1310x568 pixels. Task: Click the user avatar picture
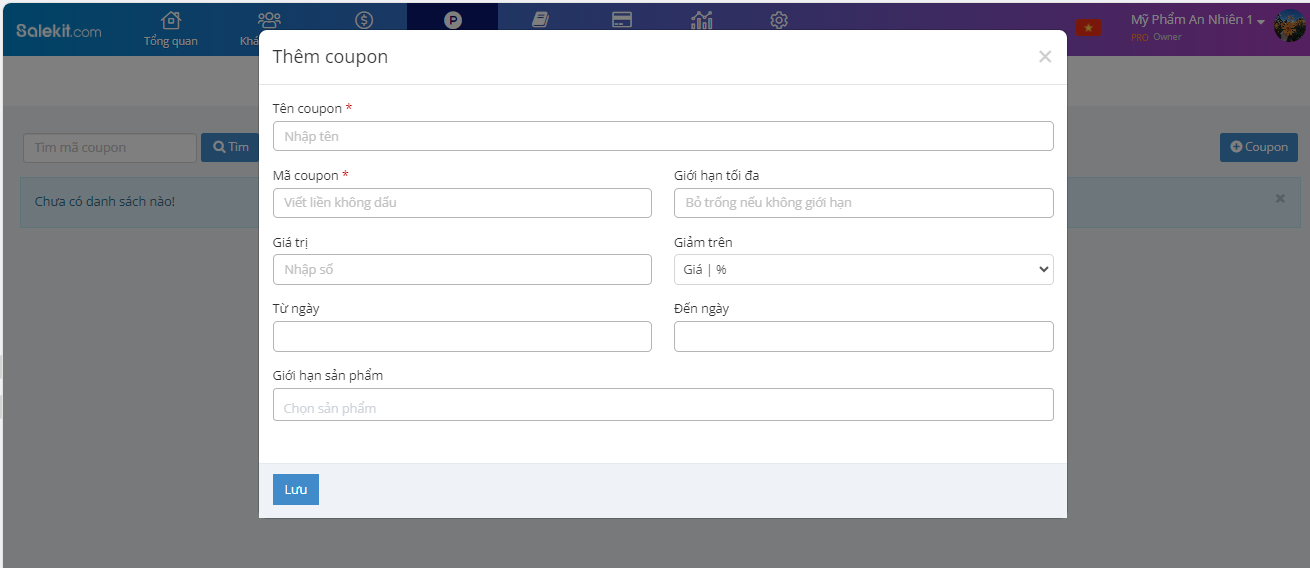coord(1289,26)
